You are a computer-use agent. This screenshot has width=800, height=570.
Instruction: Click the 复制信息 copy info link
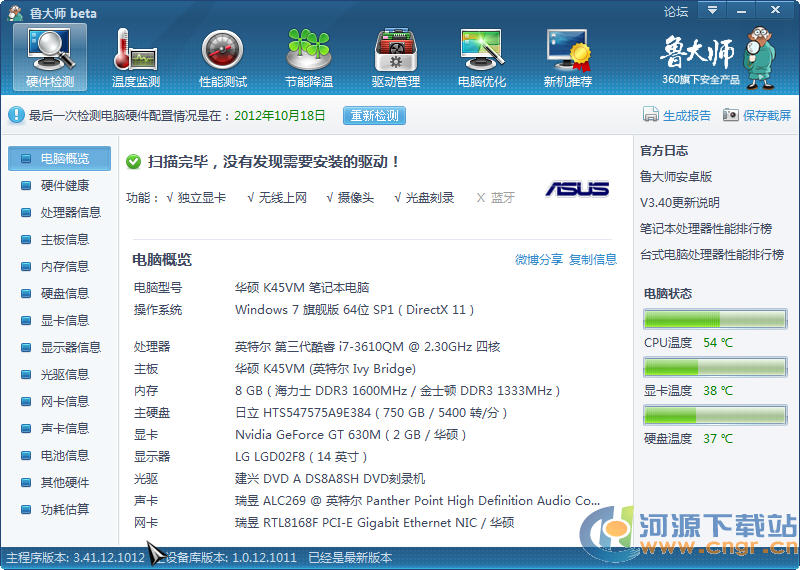click(x=593, y=260)
